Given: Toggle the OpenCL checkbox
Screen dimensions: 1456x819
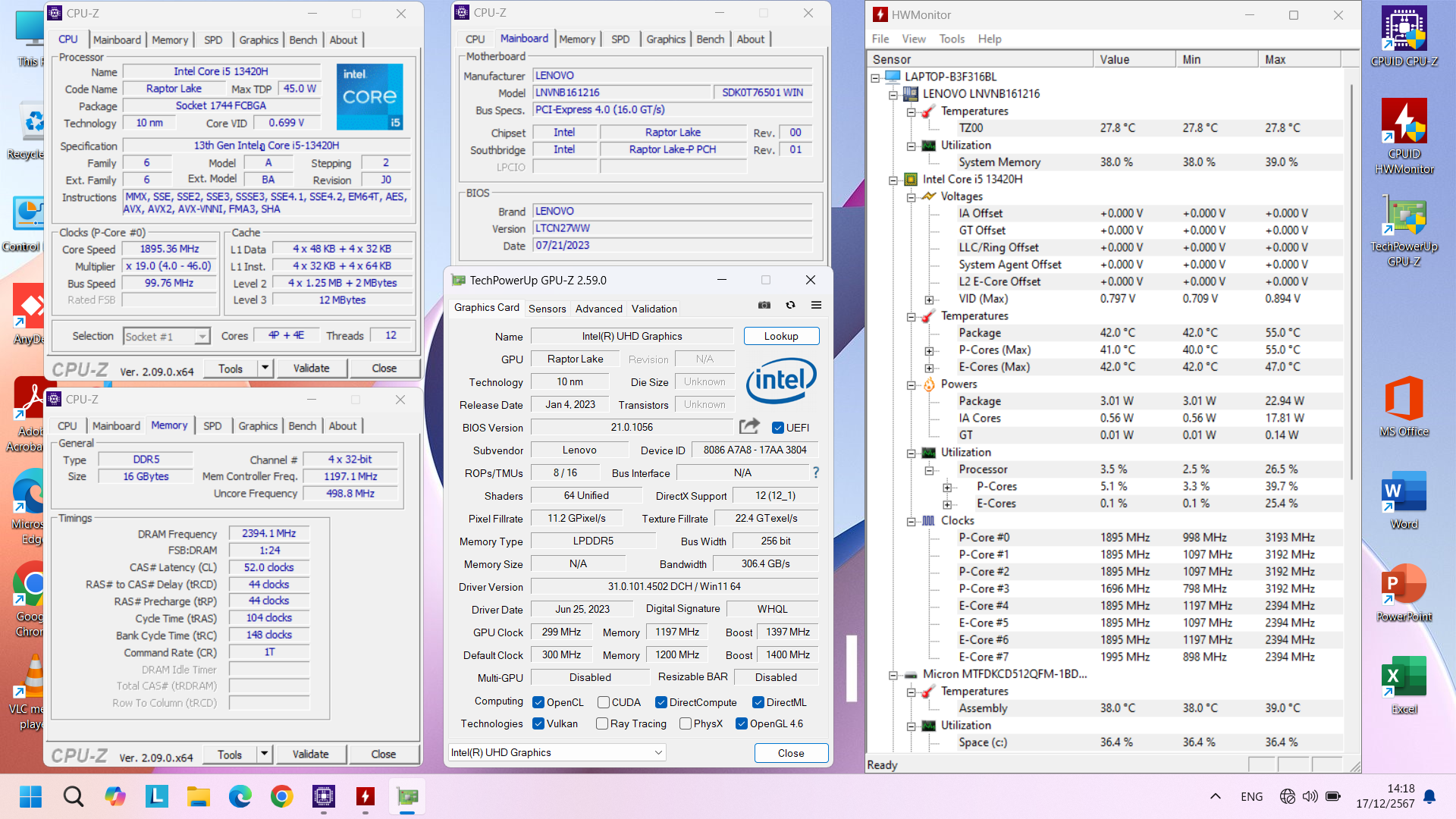Looking at the screenshot, I should [538, 702].
